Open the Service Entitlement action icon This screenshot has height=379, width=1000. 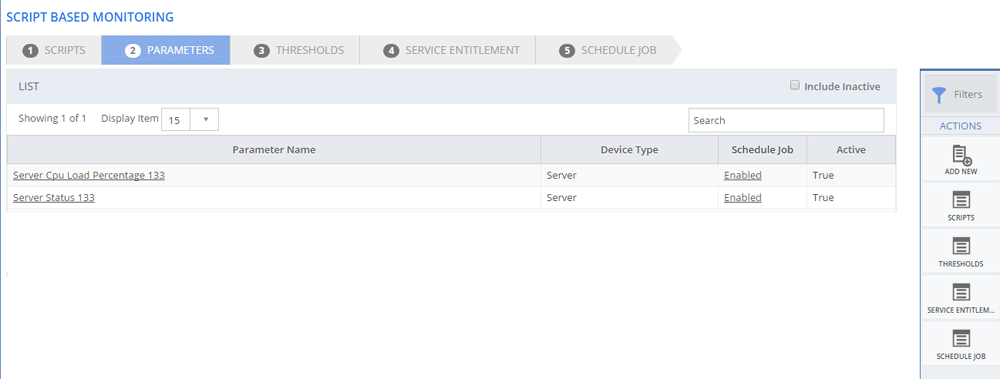pyautogui.click(x=961, y=292)
